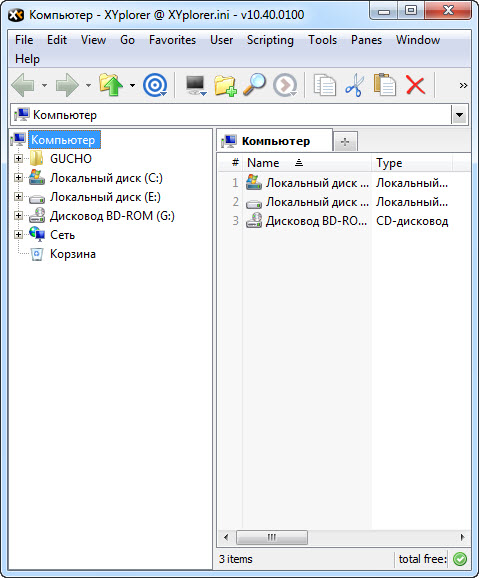Select the Компьютер tab
479x578 pixels.
click(x=274, y=141)
